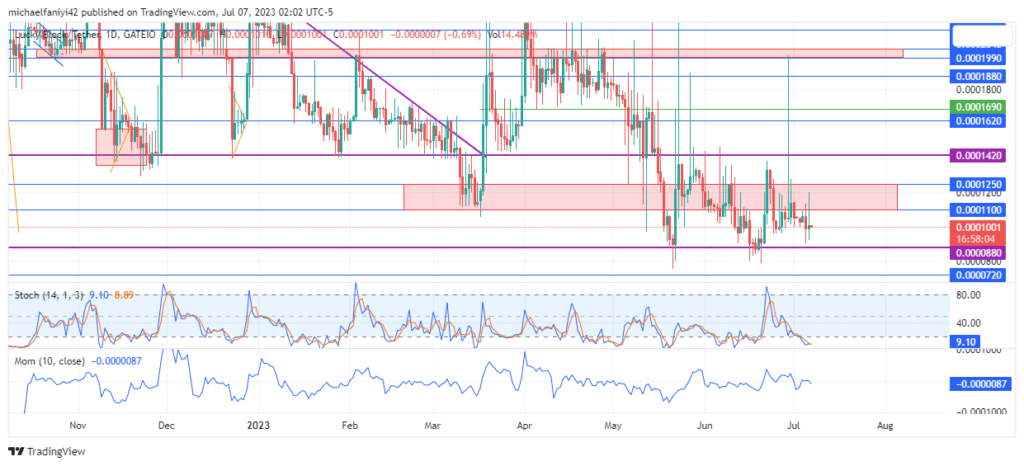Click the 0.0001880 price level label
This screenshot has height=466, width=1024.
[x=978, y=76]
